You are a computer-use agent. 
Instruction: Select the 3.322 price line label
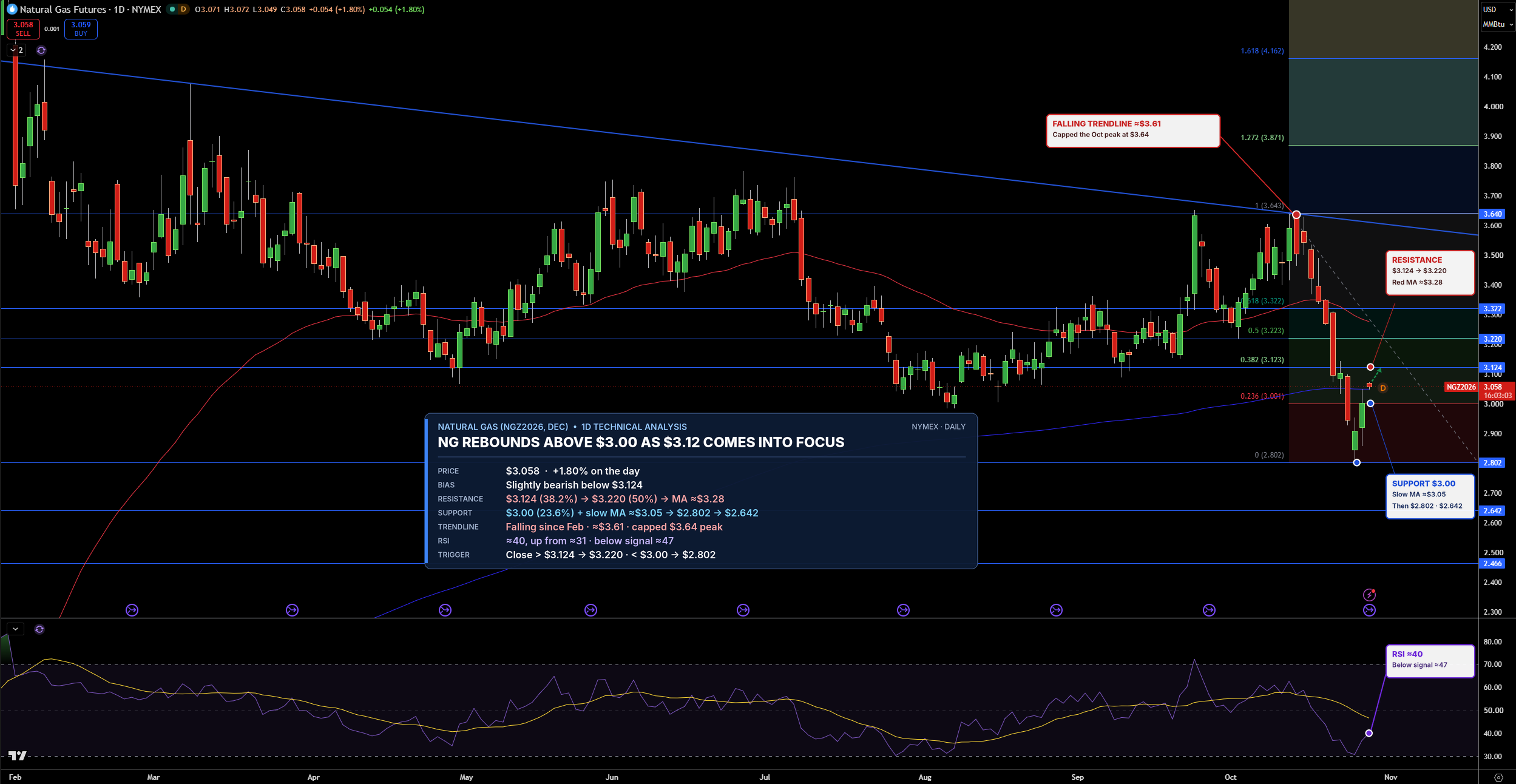(1492, 309)
